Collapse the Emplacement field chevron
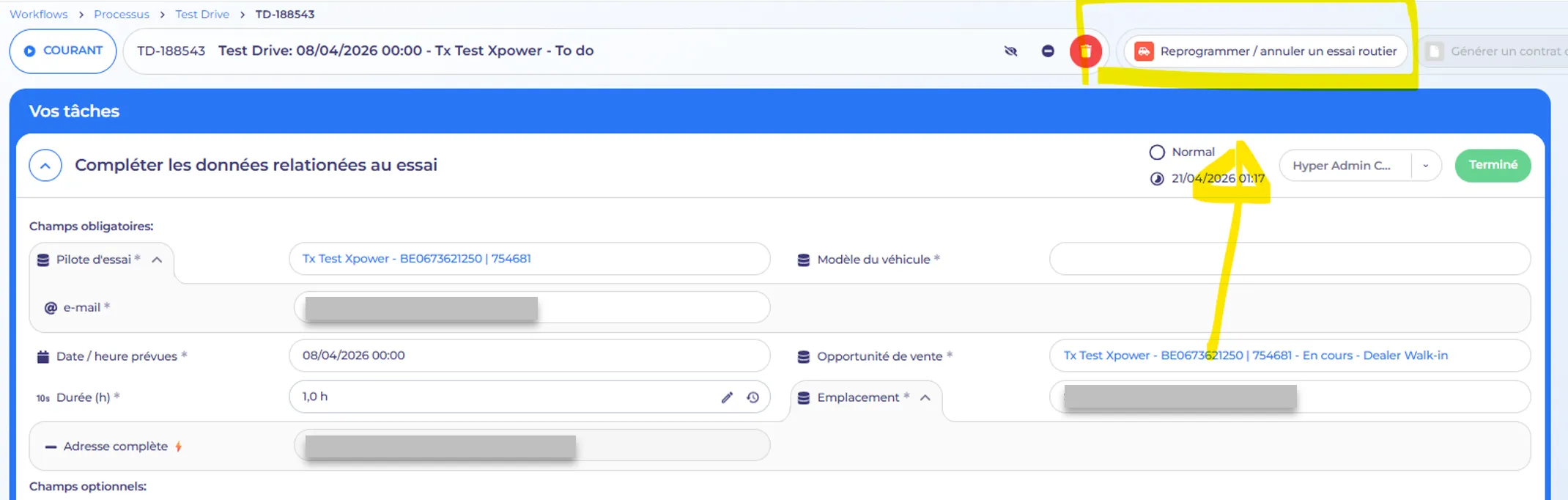Screen dimensions: 1568x500 (x=925, y=397)
